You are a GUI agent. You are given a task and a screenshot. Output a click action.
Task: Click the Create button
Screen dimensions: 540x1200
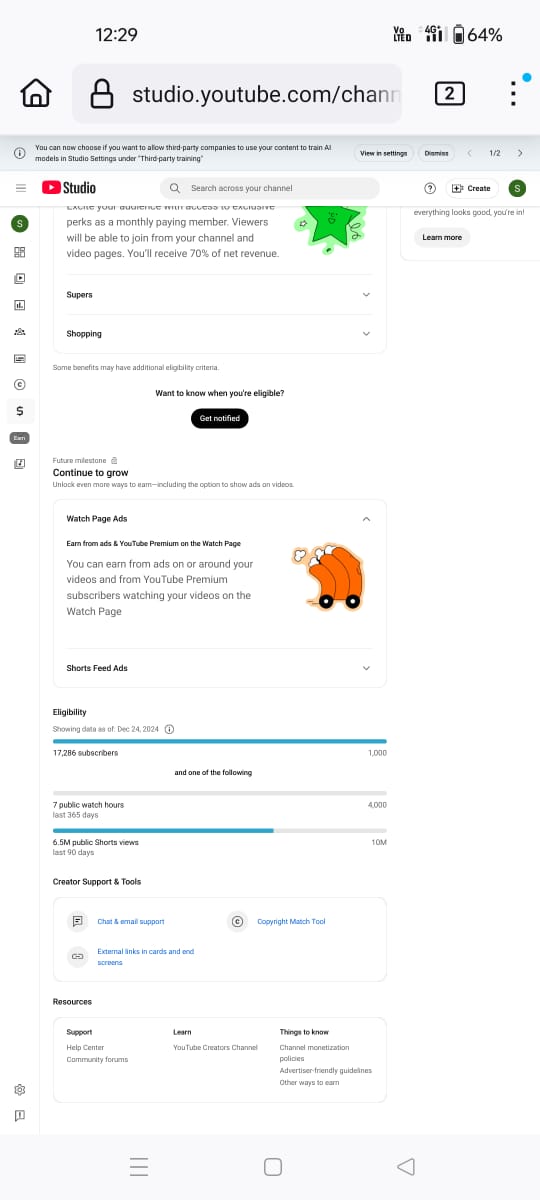[x=472, y=188]
